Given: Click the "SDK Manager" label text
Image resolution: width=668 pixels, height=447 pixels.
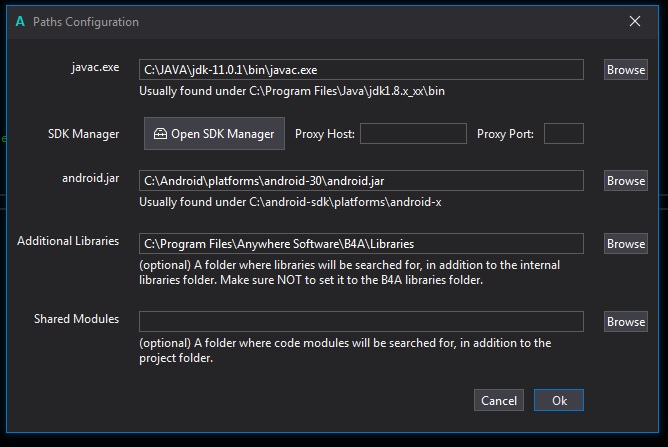Looking at the screenshot, I should [84, 134].
